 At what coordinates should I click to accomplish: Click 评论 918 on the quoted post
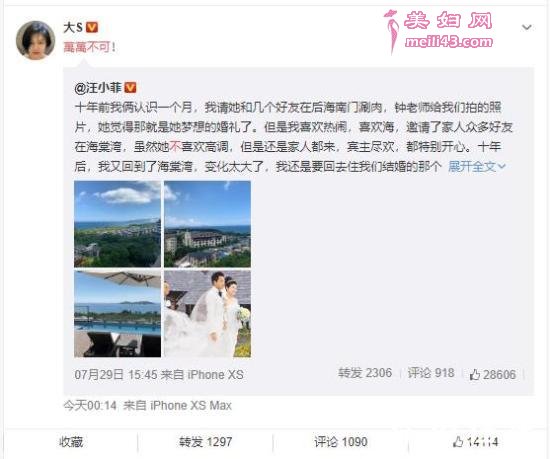(x=431, y=373)
